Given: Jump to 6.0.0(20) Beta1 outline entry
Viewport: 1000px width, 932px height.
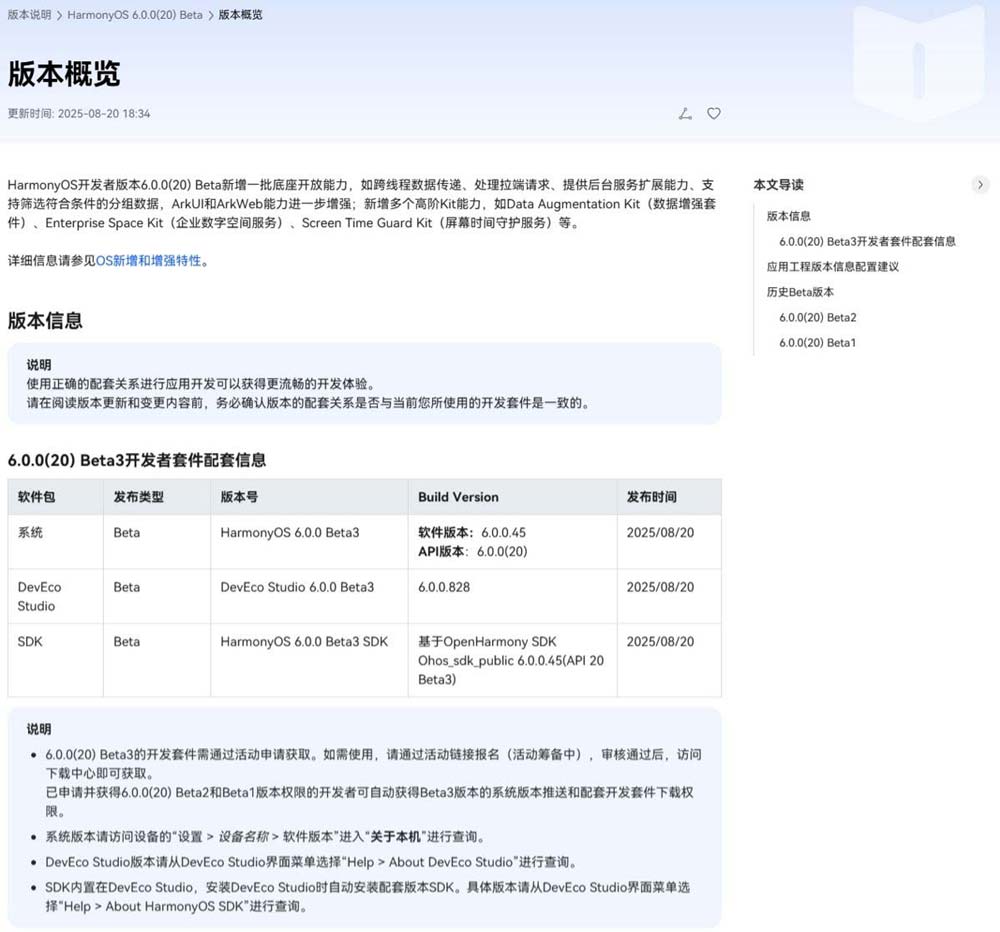Looking at the screenshot, I should click(817, 343).
